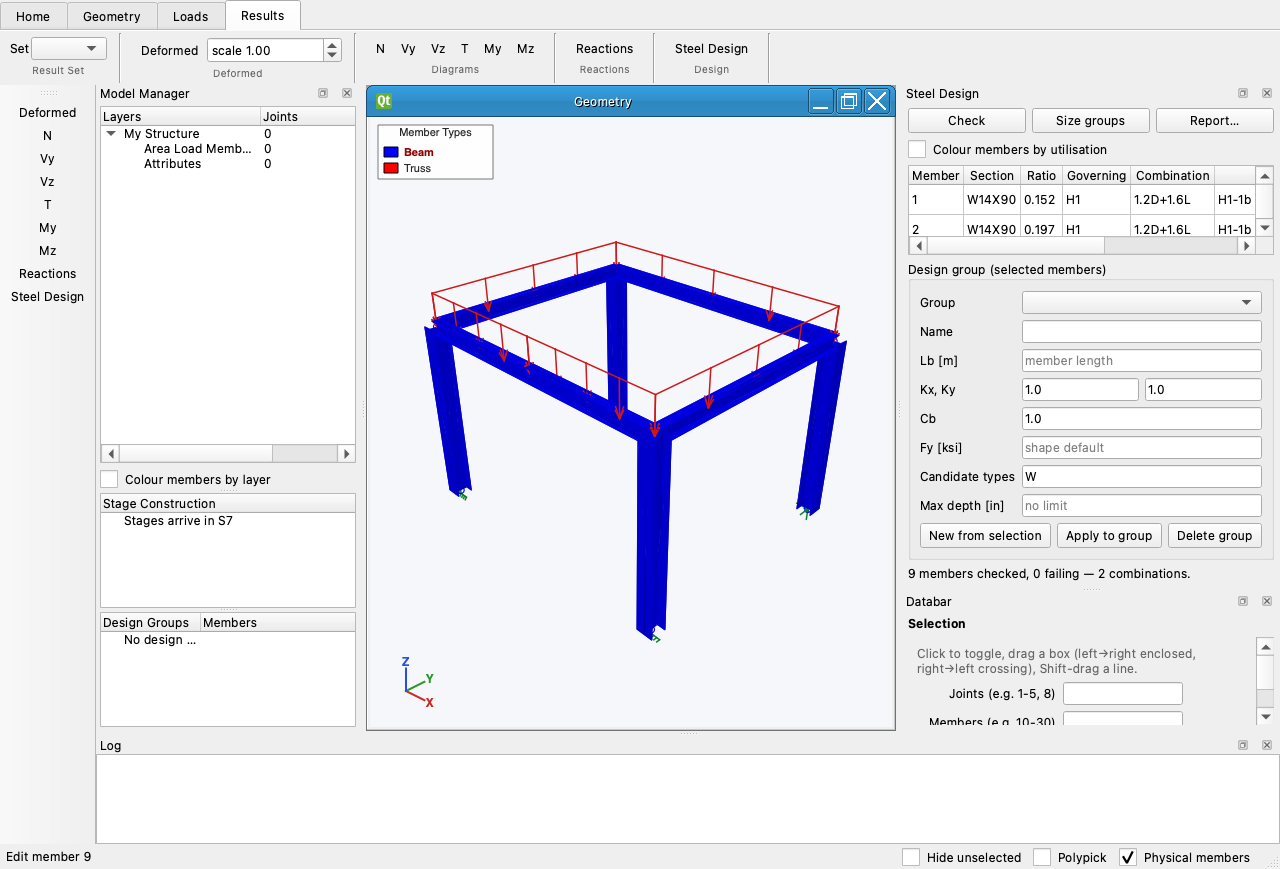Show My diagram from toolbar
This screenshot has width=1280, height=869.
point(493,48)
